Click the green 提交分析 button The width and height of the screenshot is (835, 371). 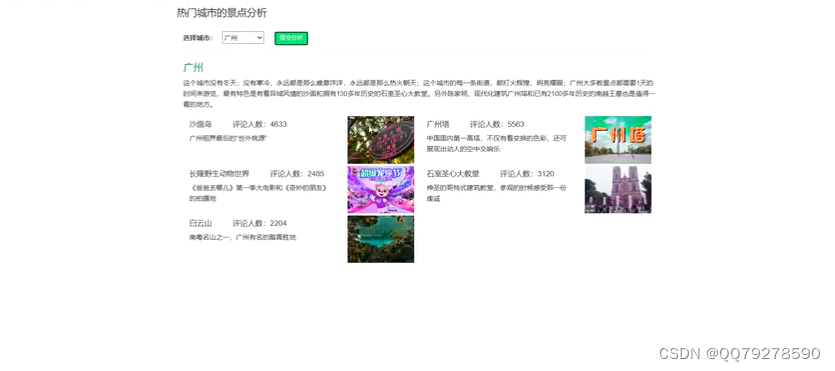pyautogui.click(x=291, y=38)
